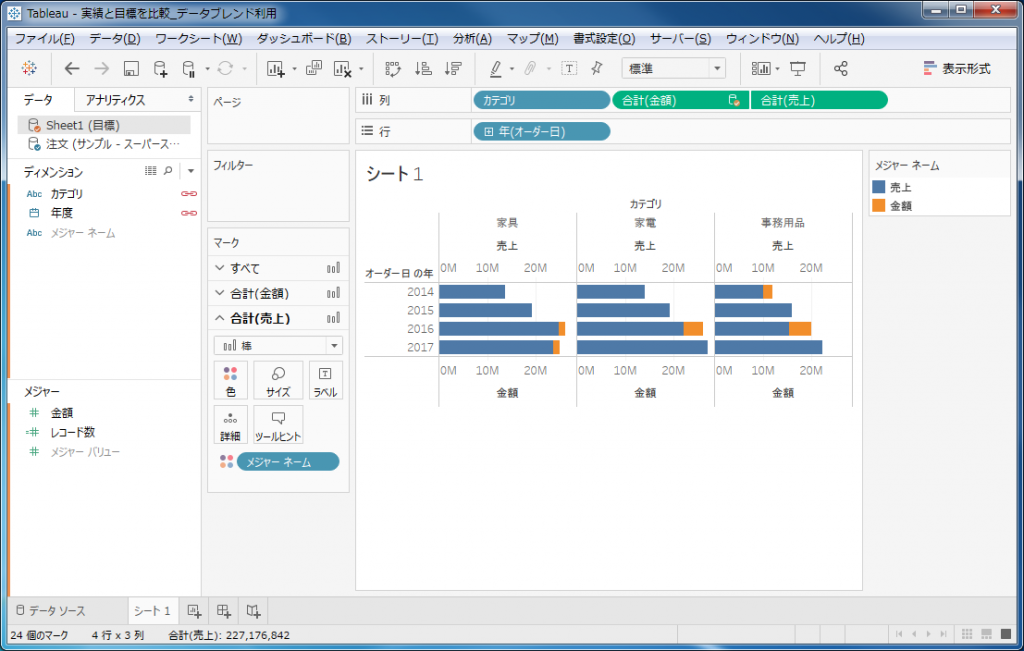Click the swap rows and columns icon
Viewport: 1024px width, 651px height.
(x=393, y=69)
